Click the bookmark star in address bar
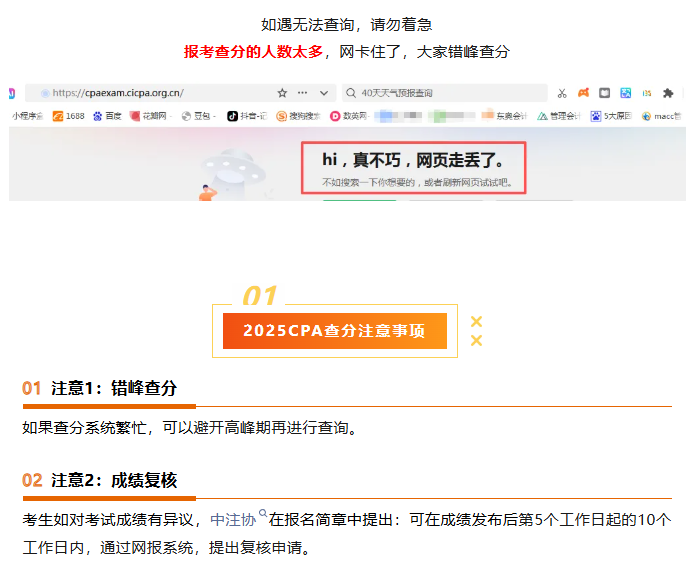This screenshot has height=575, width=700. point(283,93)
